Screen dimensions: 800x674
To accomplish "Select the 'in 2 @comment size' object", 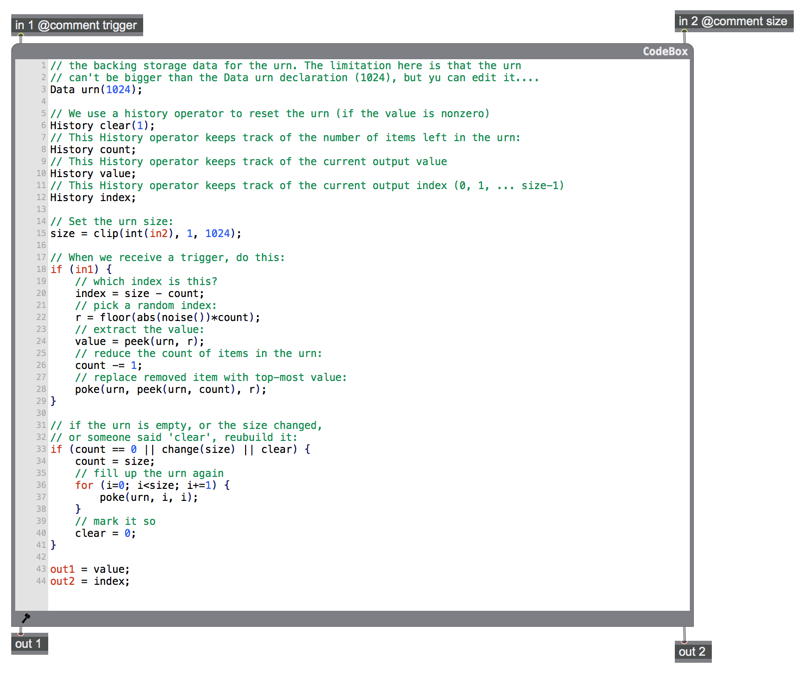I will [x=734, y=21].
